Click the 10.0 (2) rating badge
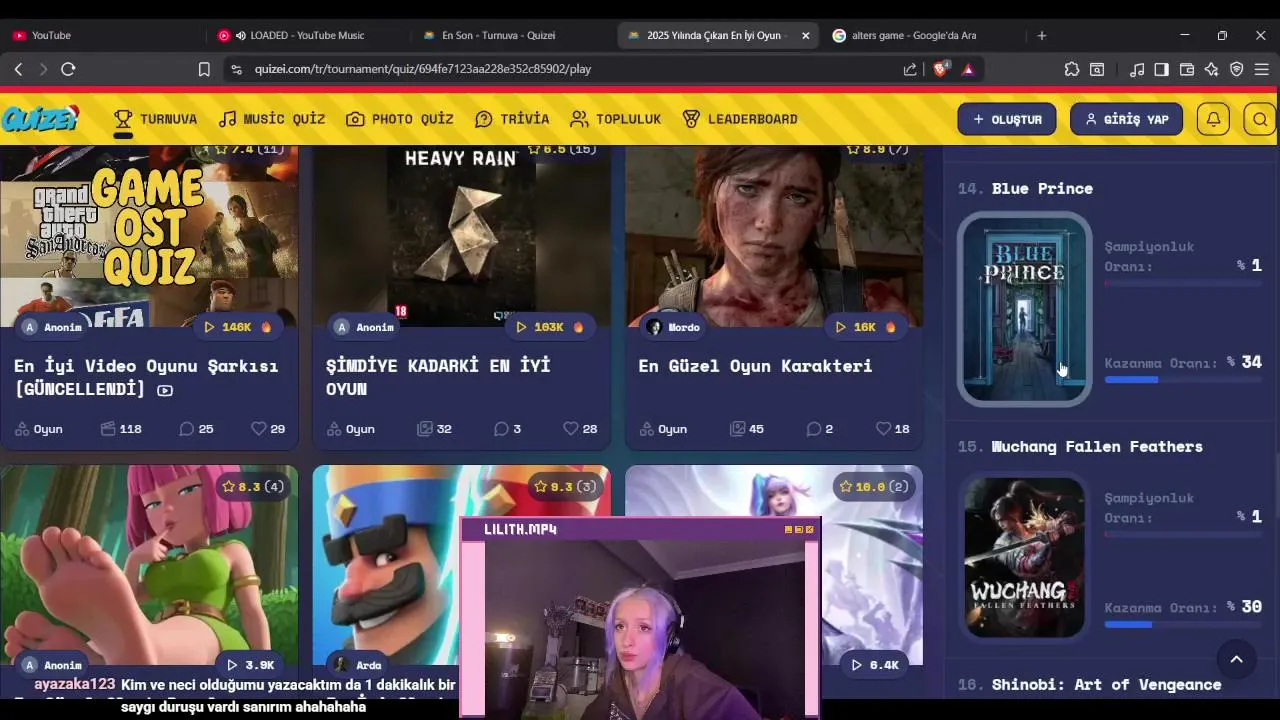 tap(875, 486)
